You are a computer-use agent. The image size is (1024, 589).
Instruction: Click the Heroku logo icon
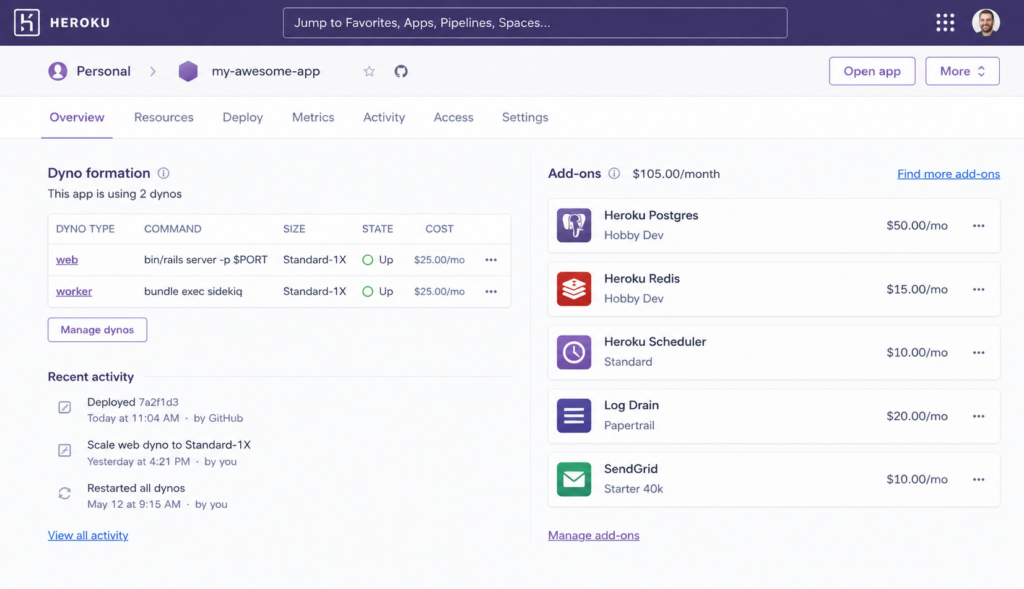pyautogui.click(x=27, y=22)
